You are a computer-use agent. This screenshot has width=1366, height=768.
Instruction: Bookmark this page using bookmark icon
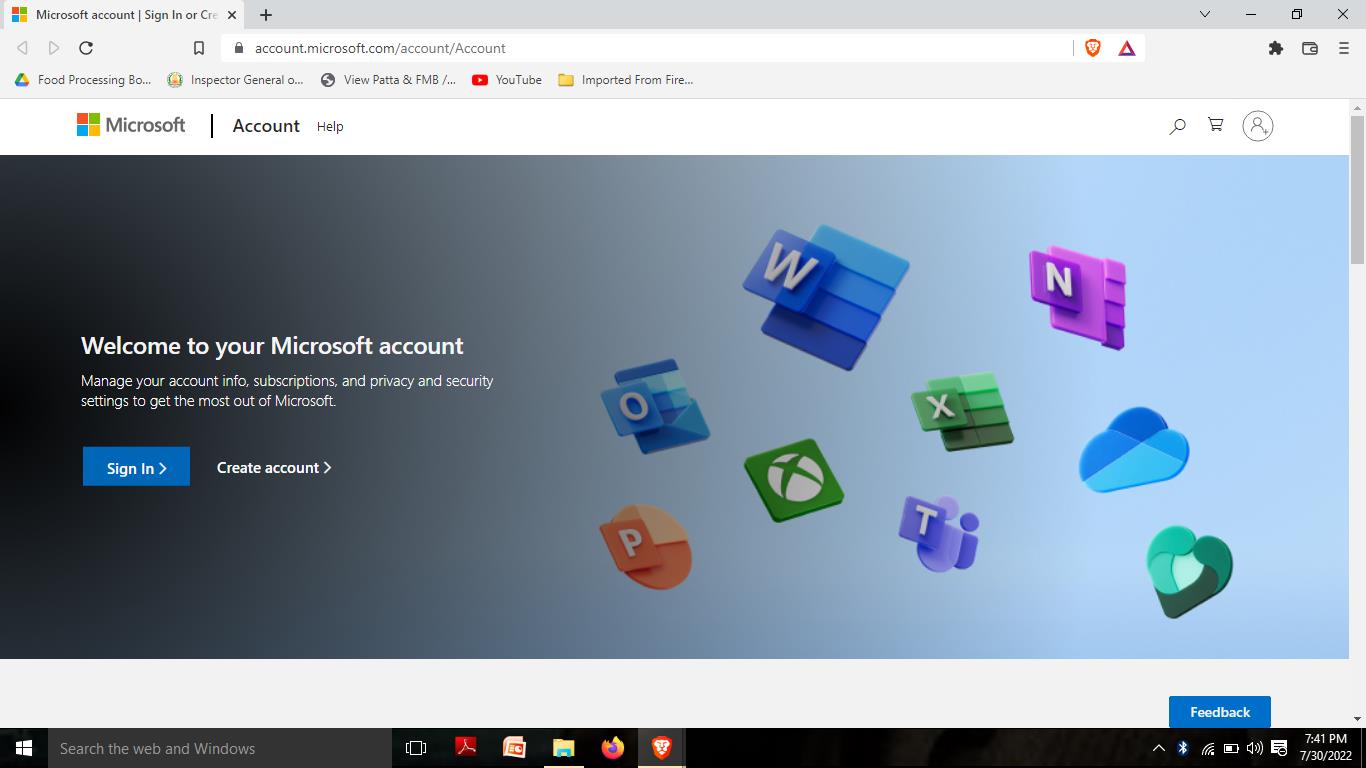coord(199,48)
